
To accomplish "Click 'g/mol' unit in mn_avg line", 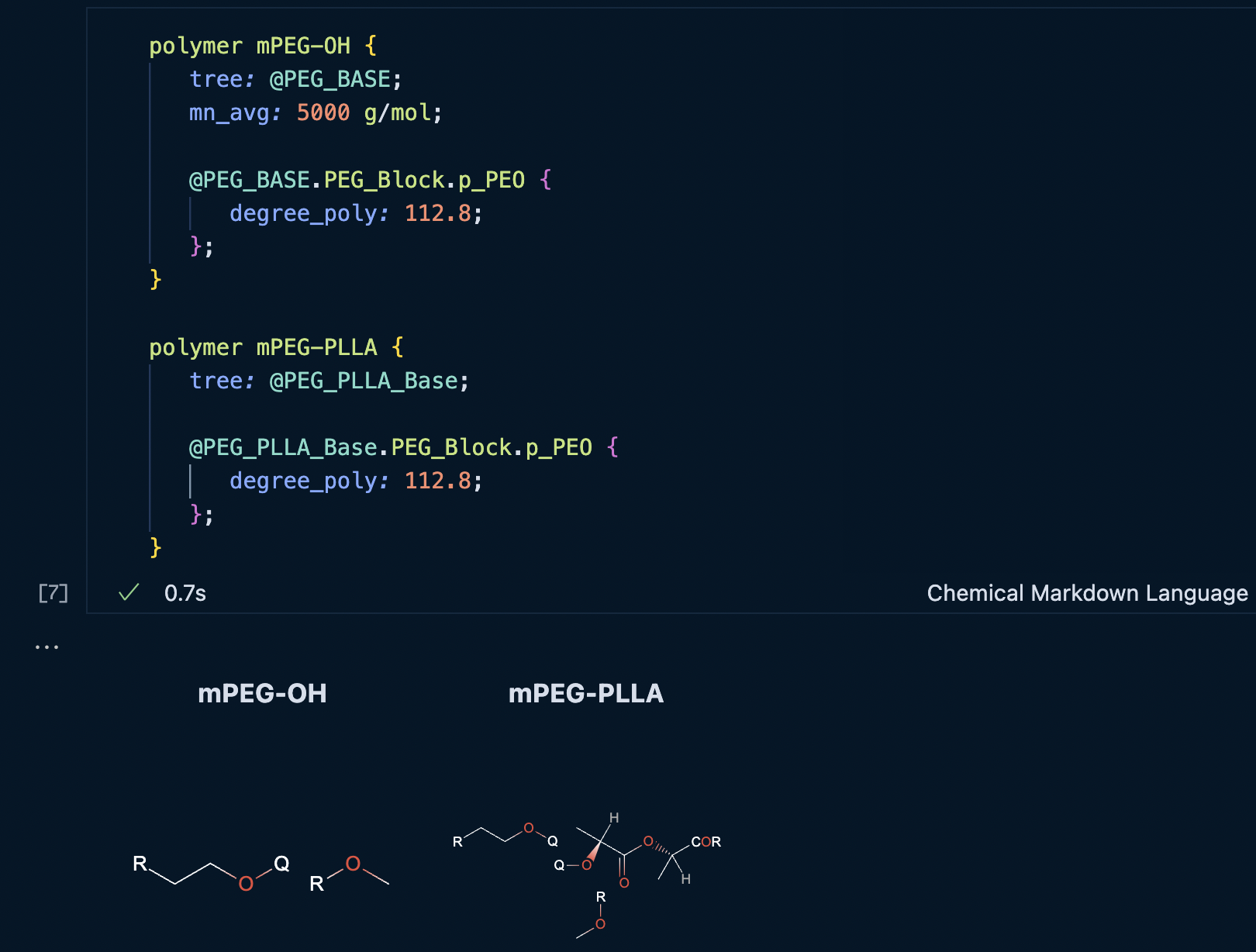I will 398,112.
